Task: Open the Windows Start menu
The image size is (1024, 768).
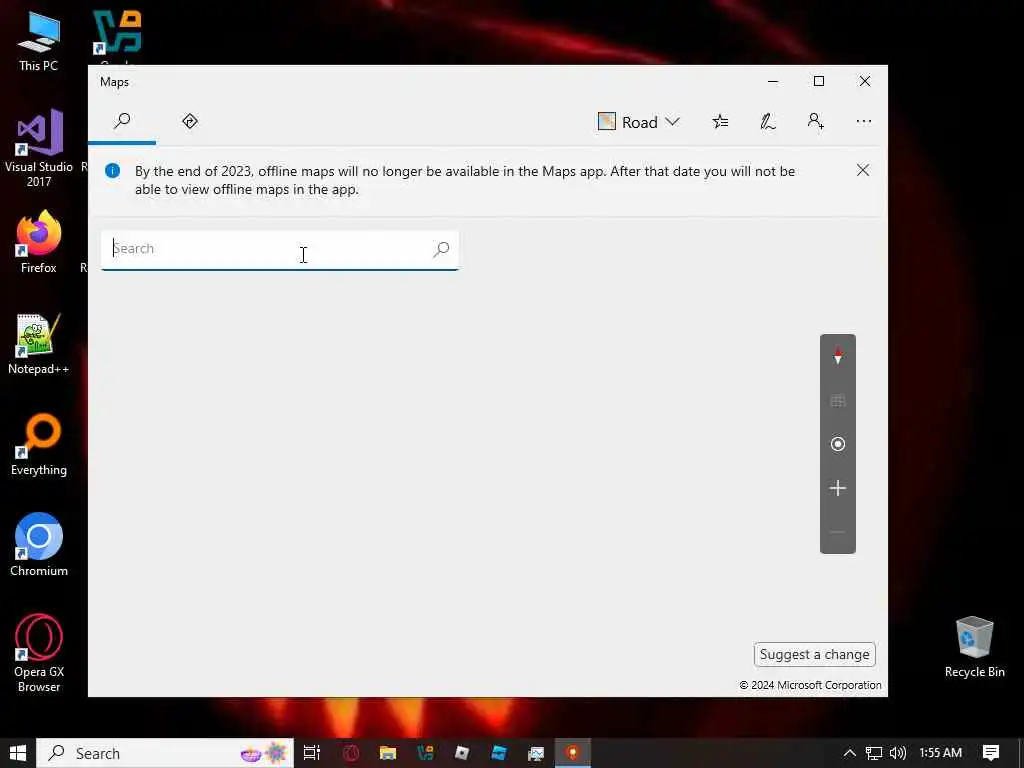Action: click(18, 753)
